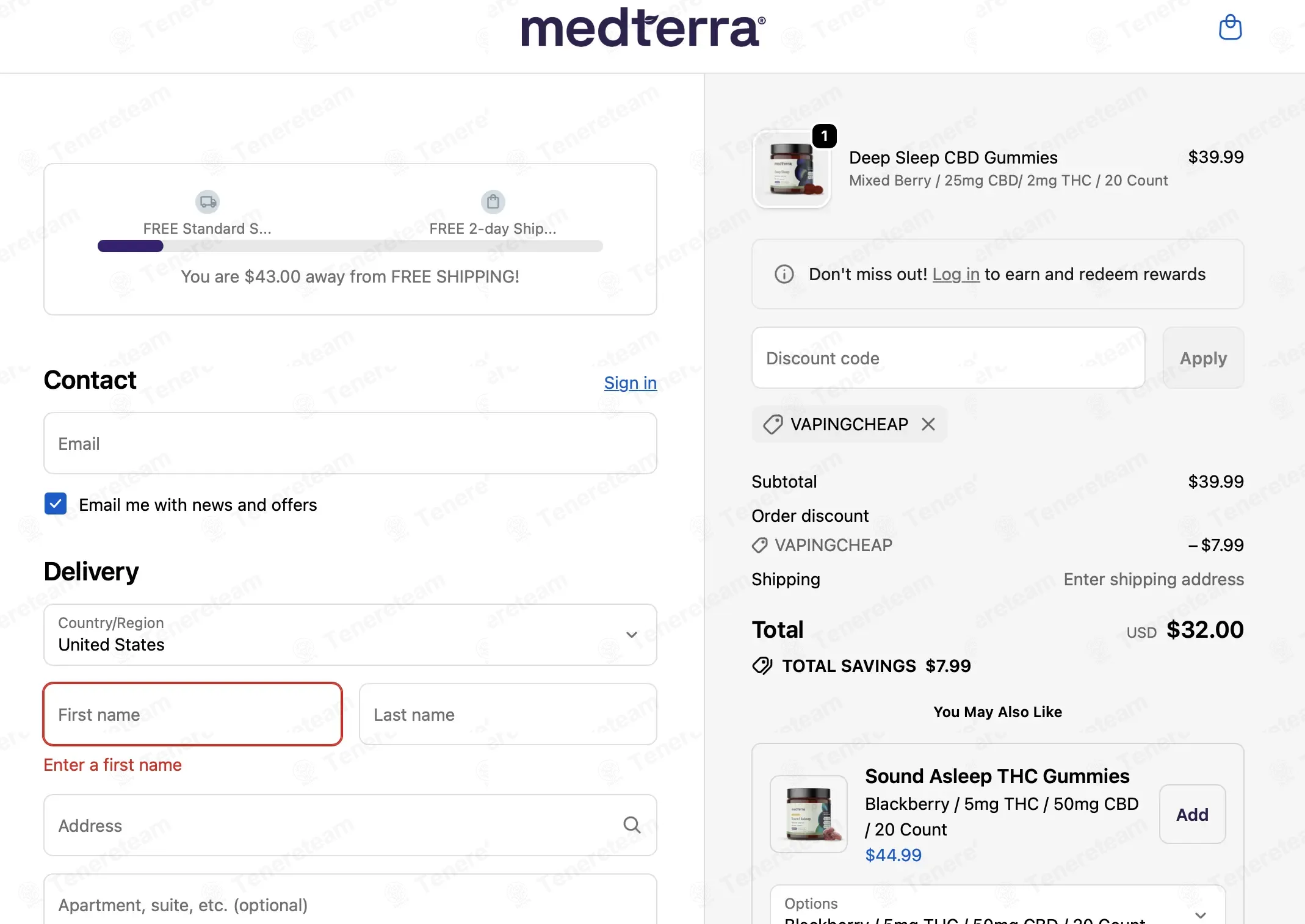This screenshot has width=1305, height=924.
Task: Click the medterra logo
Action: (643, 27)
